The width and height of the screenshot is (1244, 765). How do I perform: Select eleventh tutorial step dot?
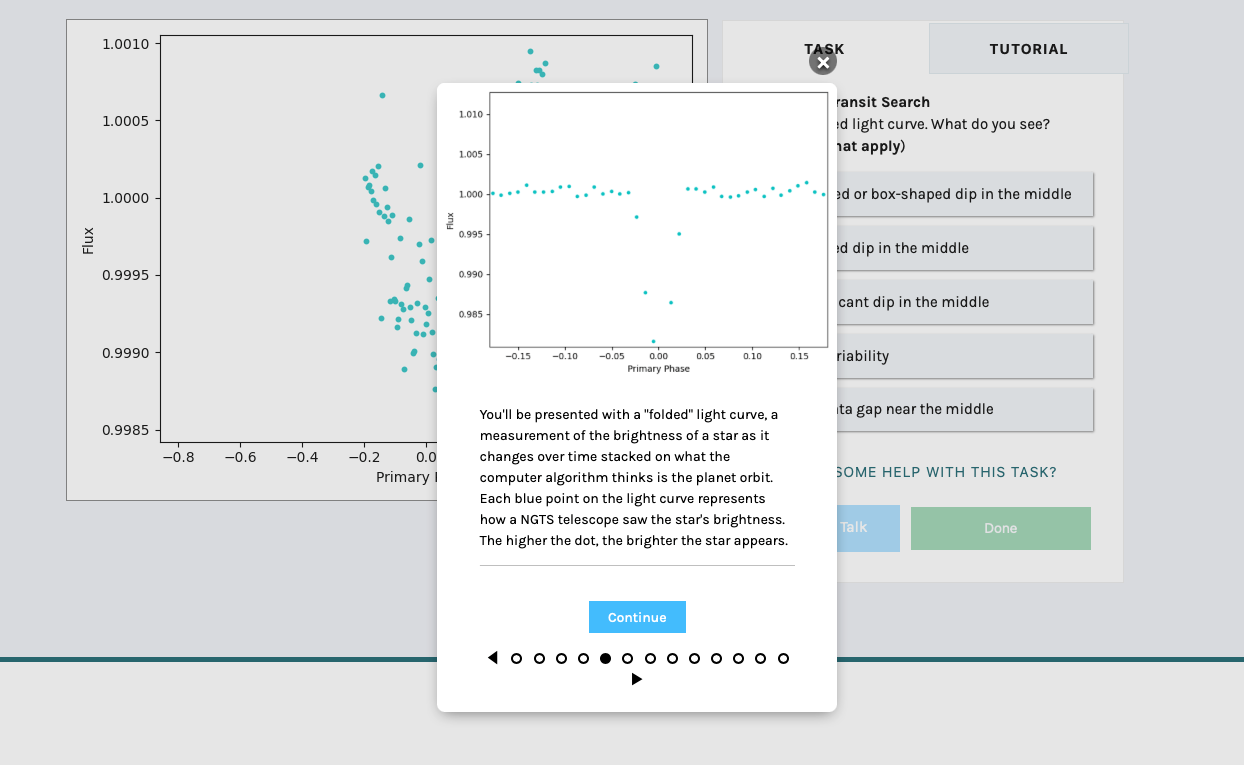[x=738, y=658]
